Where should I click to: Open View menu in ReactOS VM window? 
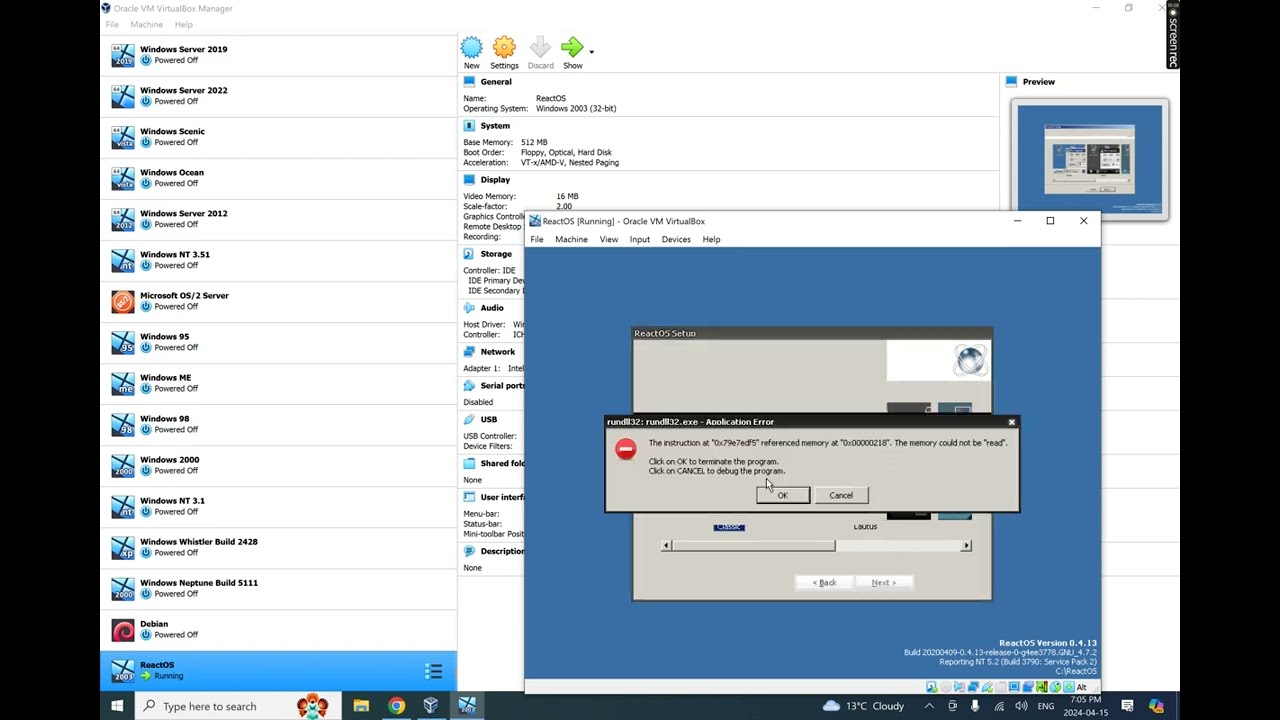point(608,239)
